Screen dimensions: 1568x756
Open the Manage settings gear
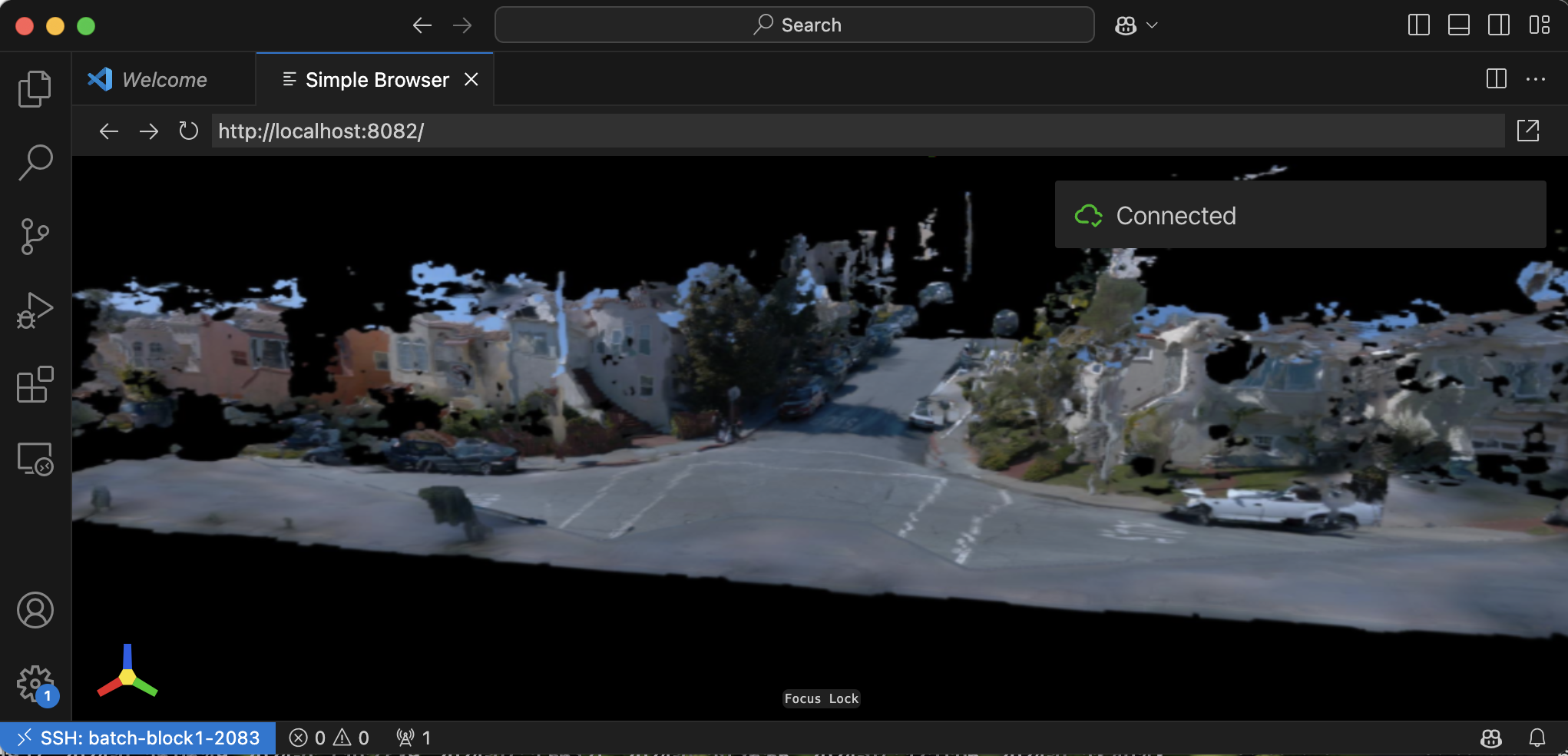[35, 683]
